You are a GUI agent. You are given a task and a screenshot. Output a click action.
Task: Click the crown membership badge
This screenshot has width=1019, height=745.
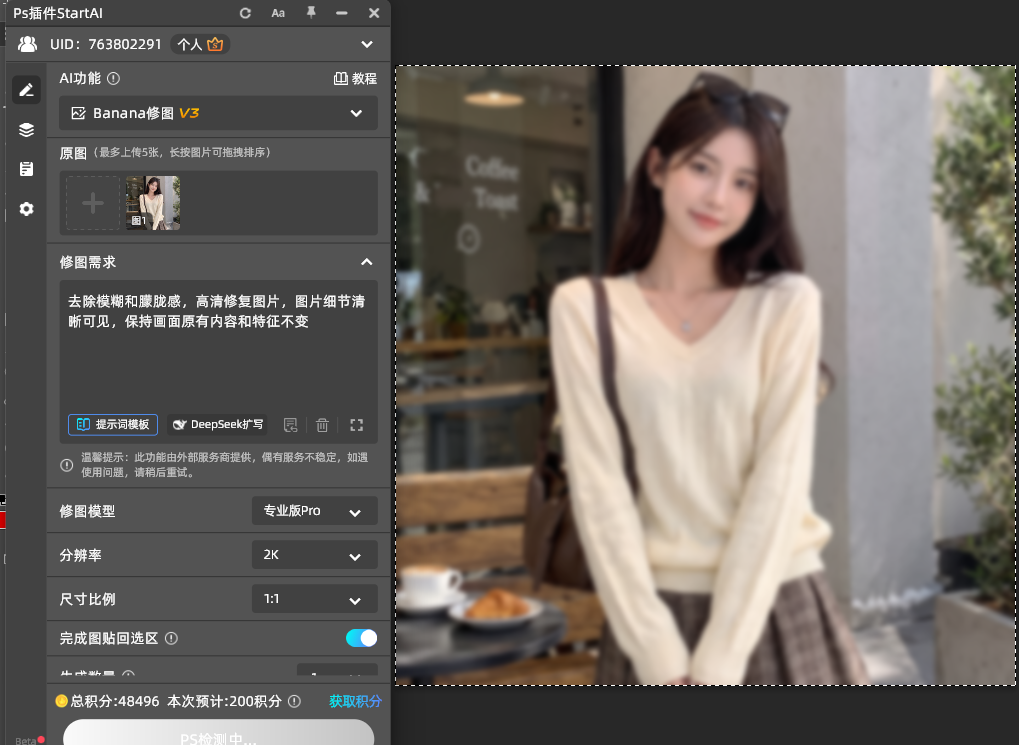tap(215, 44)
